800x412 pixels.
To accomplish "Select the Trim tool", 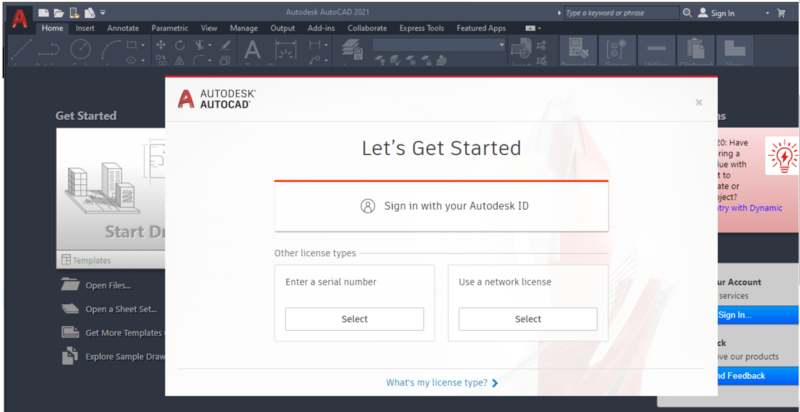I will click(199, 45).
